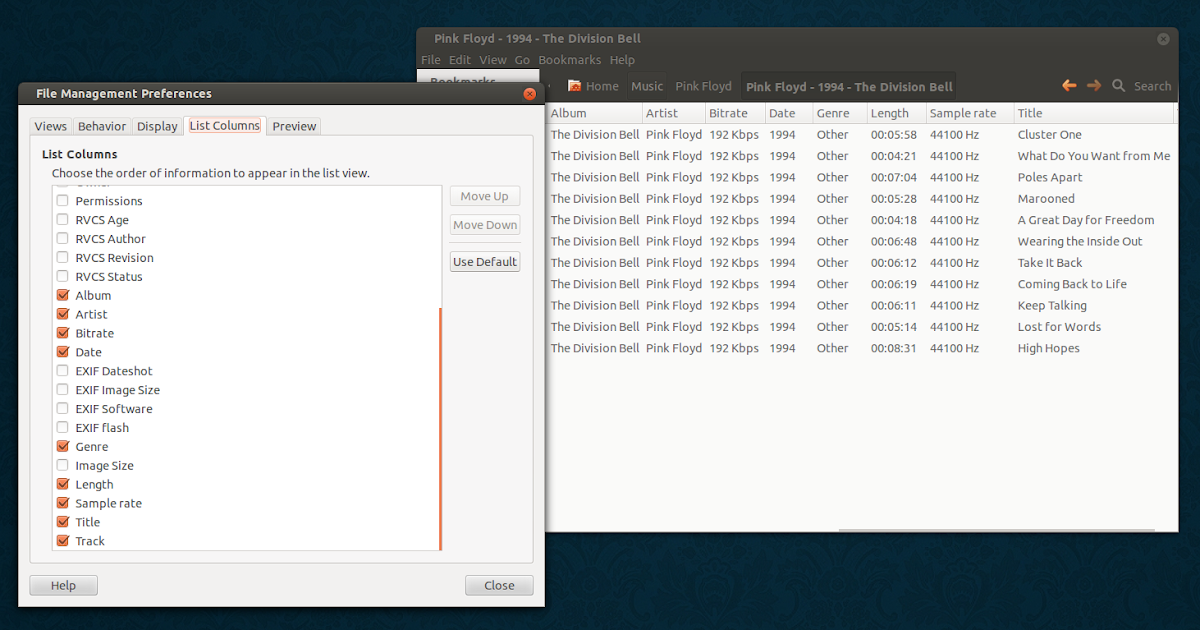Navigate back using the back arrow

click(1068, 85)
